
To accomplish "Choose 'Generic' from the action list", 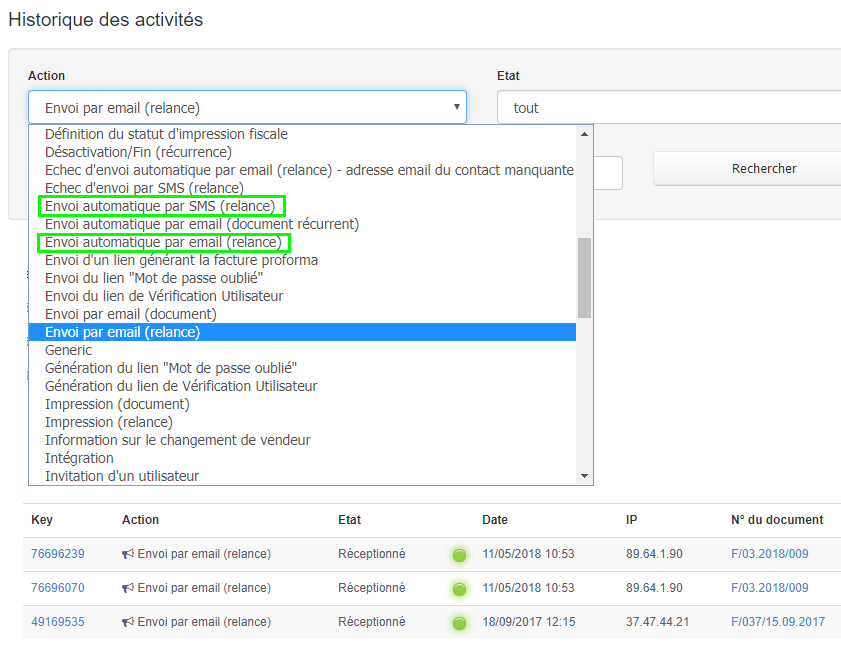I will click(x=68, y=350).
